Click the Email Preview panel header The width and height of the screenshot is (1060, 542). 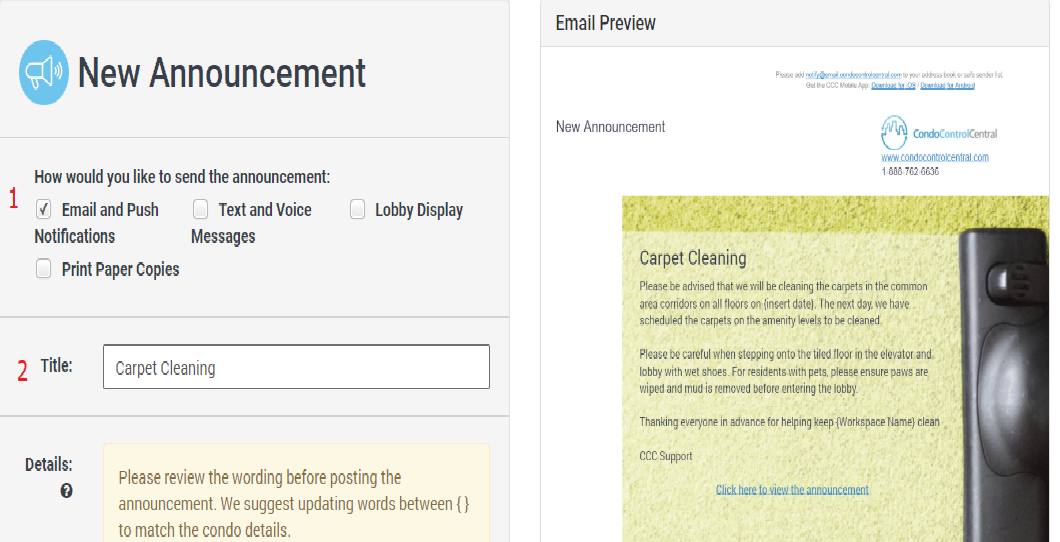606,23
